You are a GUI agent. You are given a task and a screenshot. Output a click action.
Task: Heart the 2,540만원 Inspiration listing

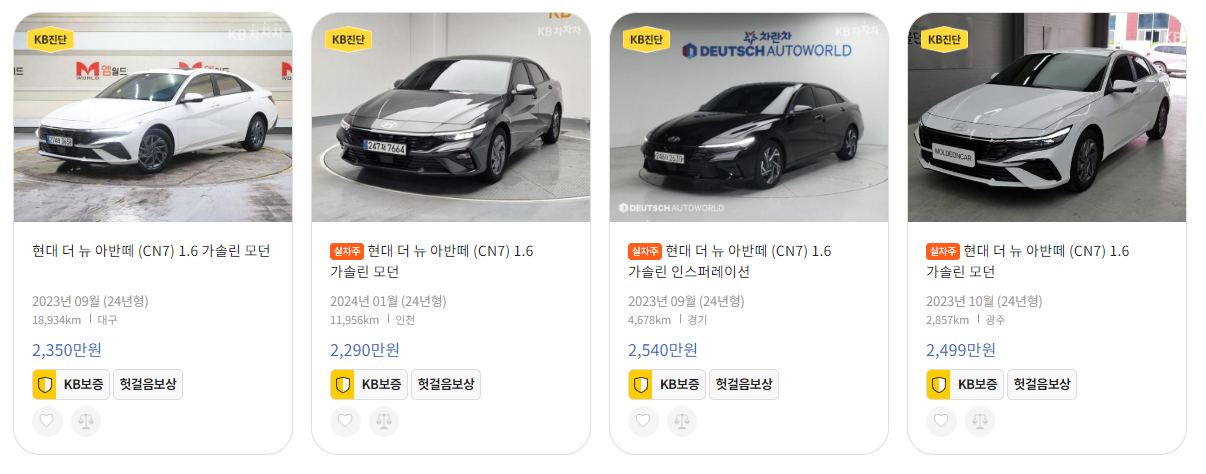coord(643,421)
